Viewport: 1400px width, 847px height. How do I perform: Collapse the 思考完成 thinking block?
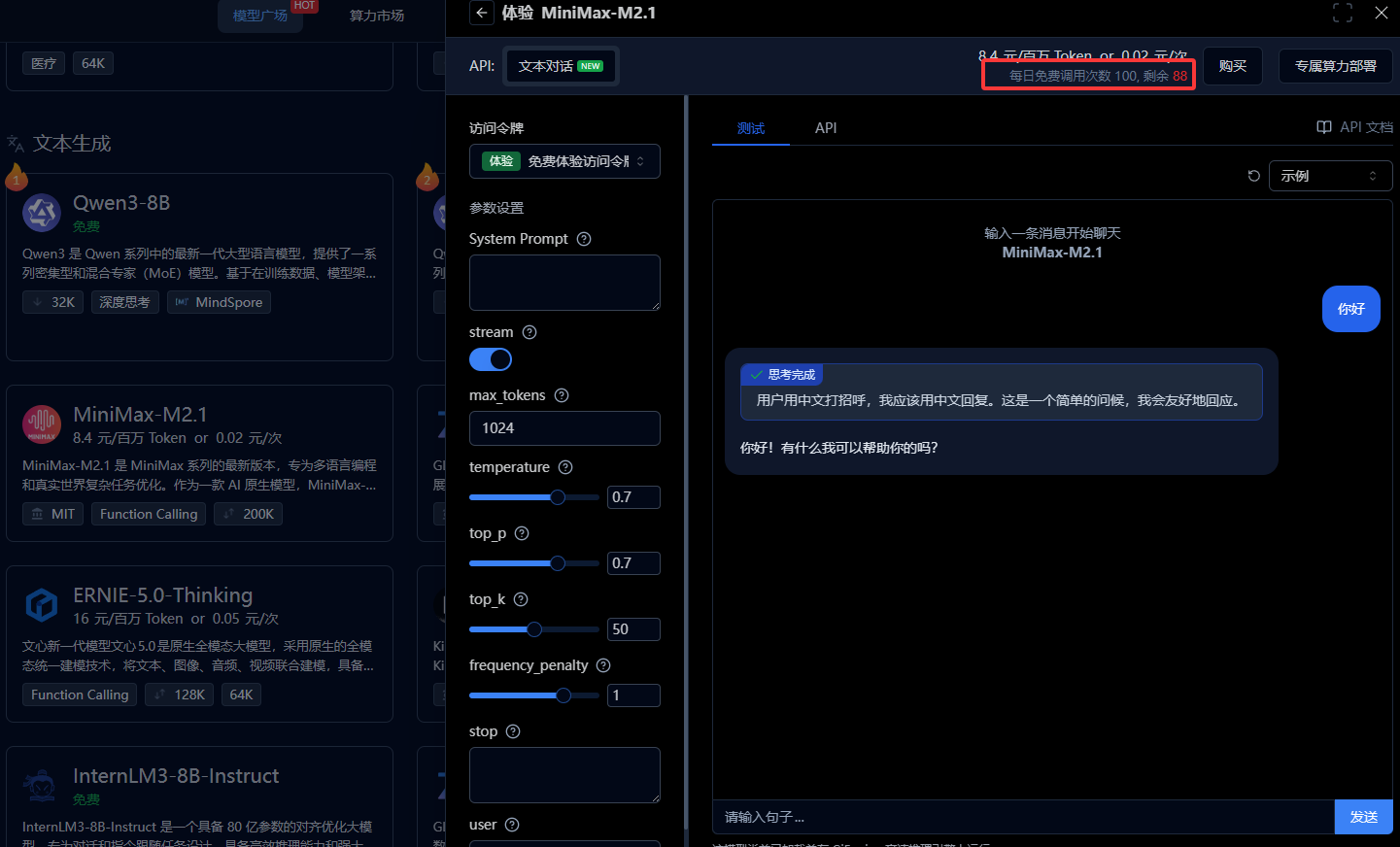pos(783,375)
